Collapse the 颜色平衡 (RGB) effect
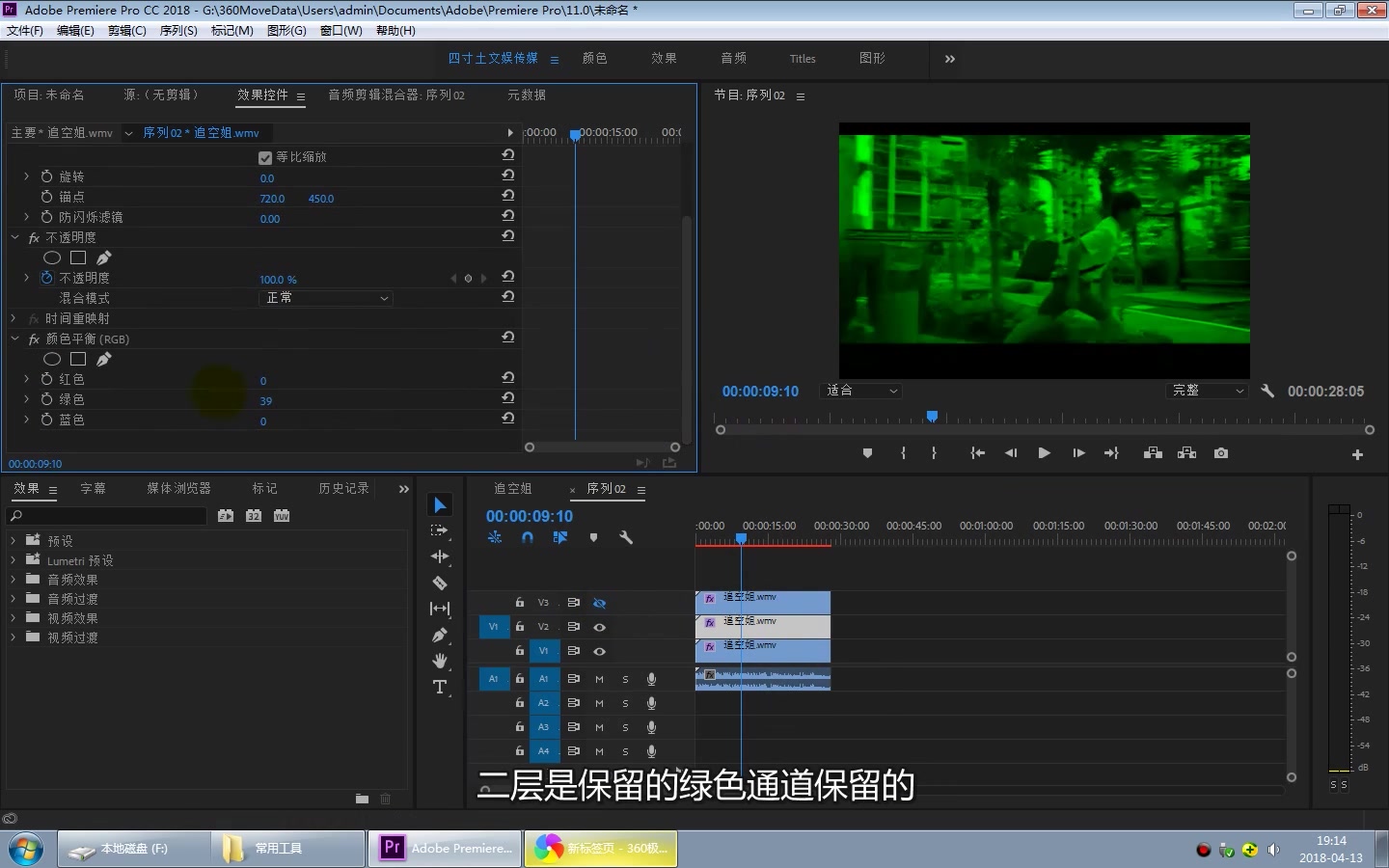 tap(14, 339)
